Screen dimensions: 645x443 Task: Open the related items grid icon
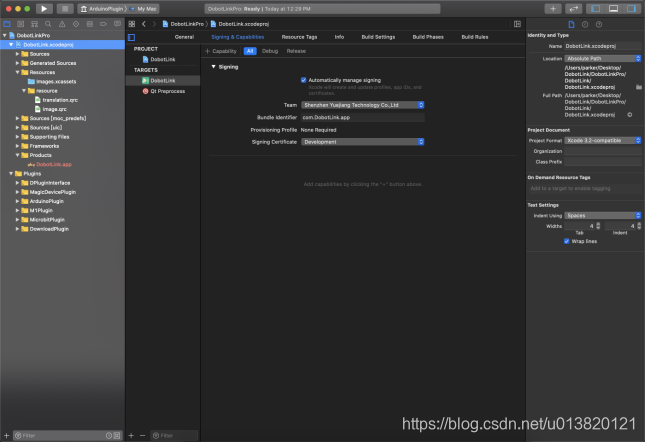(x=132, y=24)
